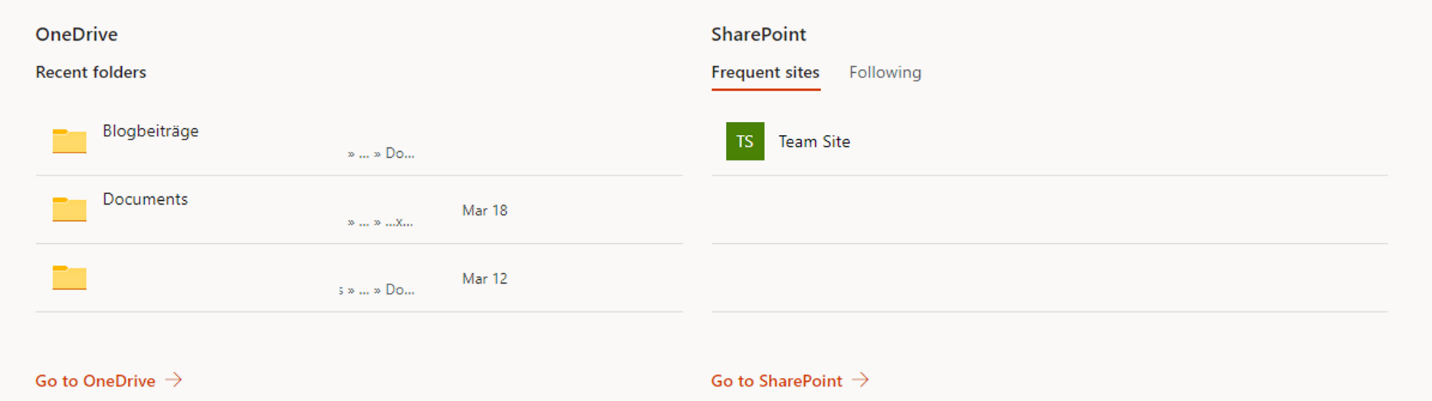Select the Frequent sites tab
Image resolution: width=1432 pixels, height=401 pixels.
point(765,72)
